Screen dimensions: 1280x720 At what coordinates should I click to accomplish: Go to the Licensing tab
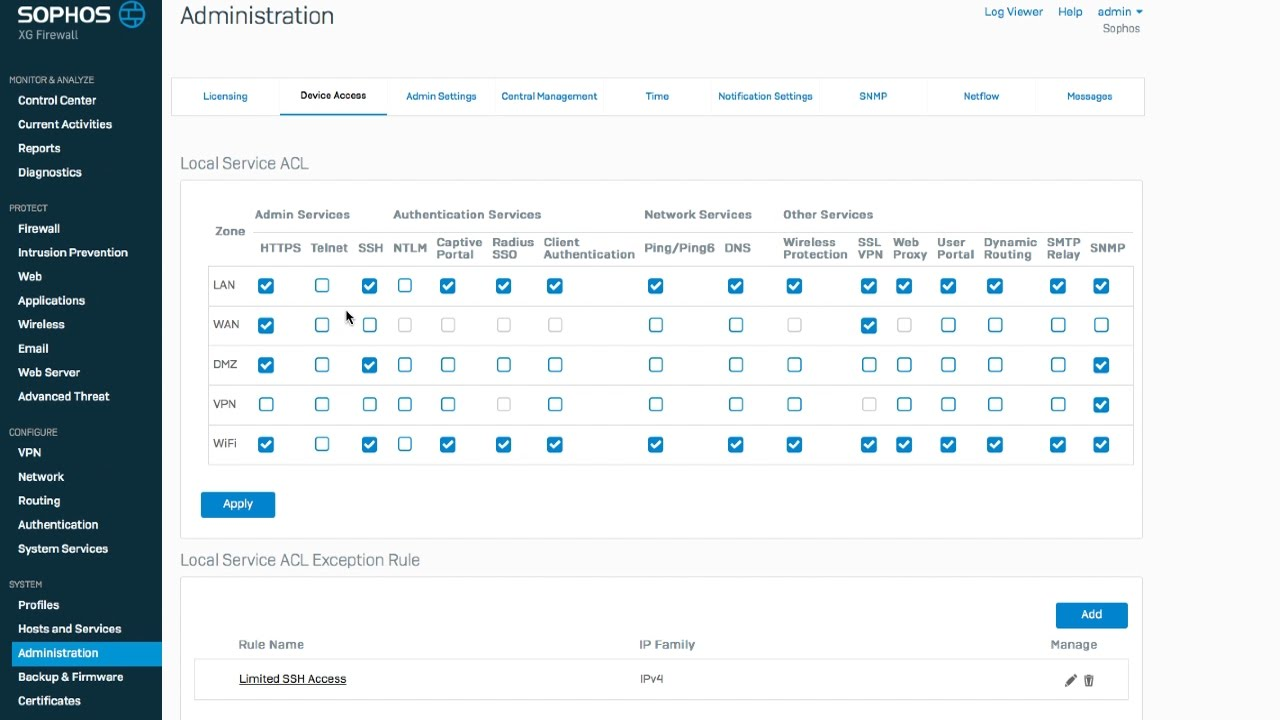coord(225,96)
